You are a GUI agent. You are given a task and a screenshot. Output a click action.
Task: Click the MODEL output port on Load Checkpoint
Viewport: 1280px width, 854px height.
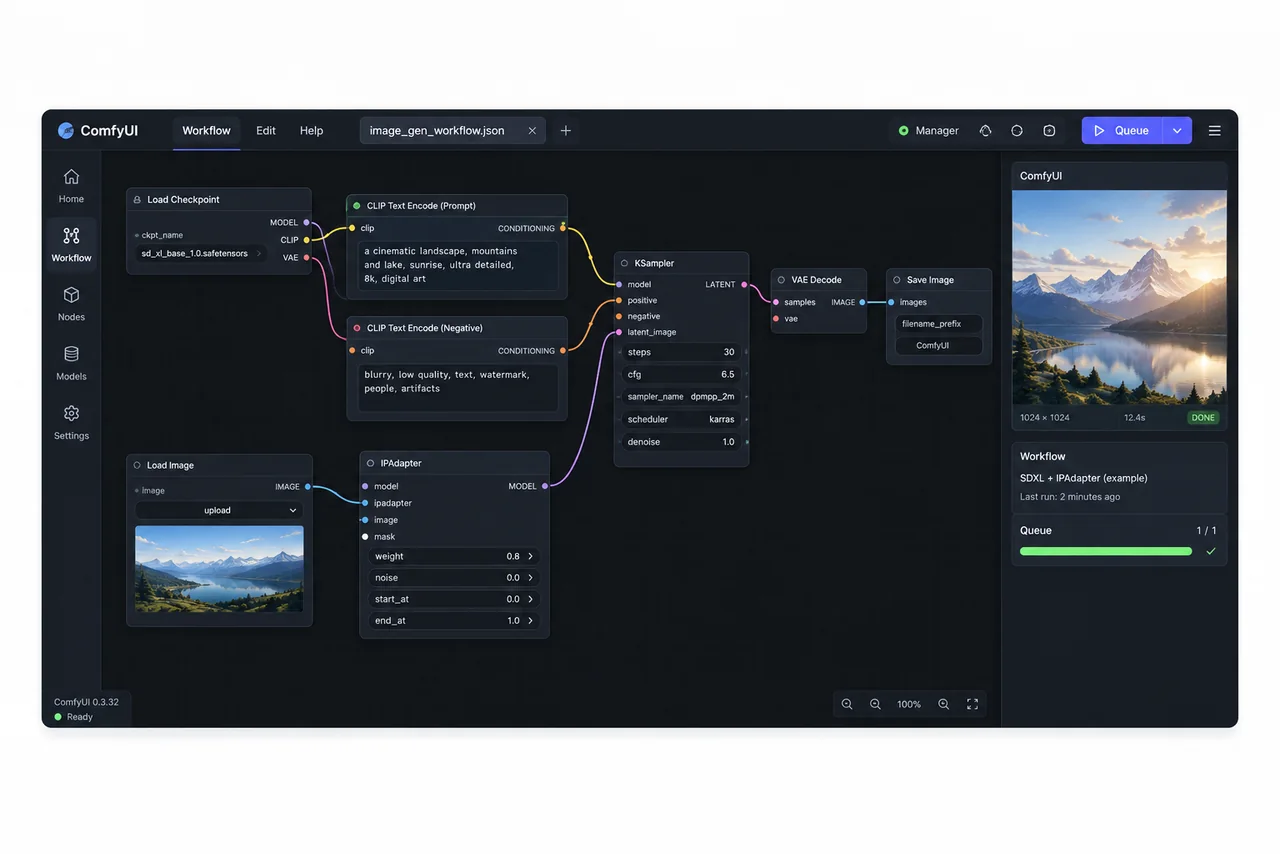tap(306, 223)
